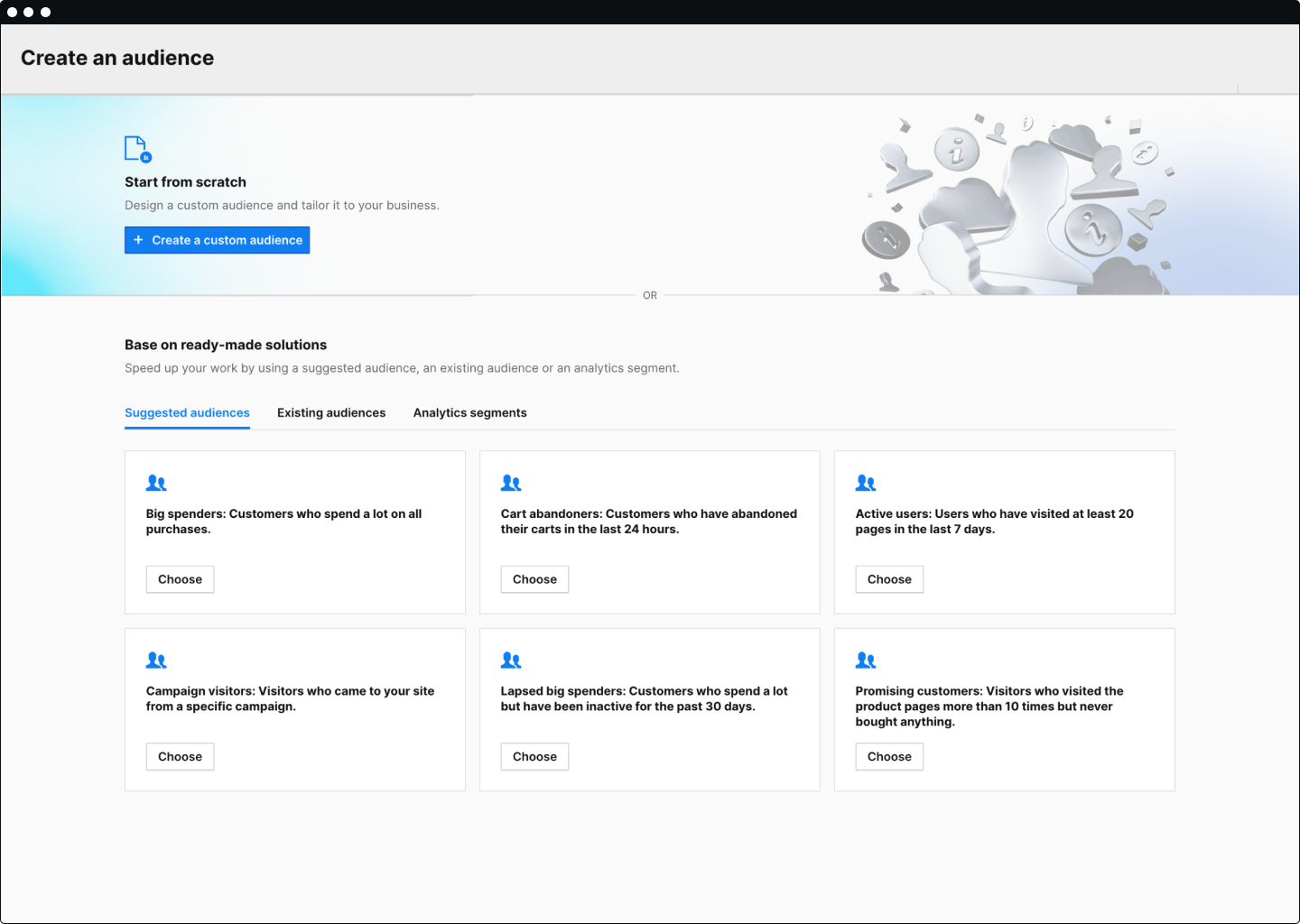Click the Active users audience icon

tap(866, 483)
